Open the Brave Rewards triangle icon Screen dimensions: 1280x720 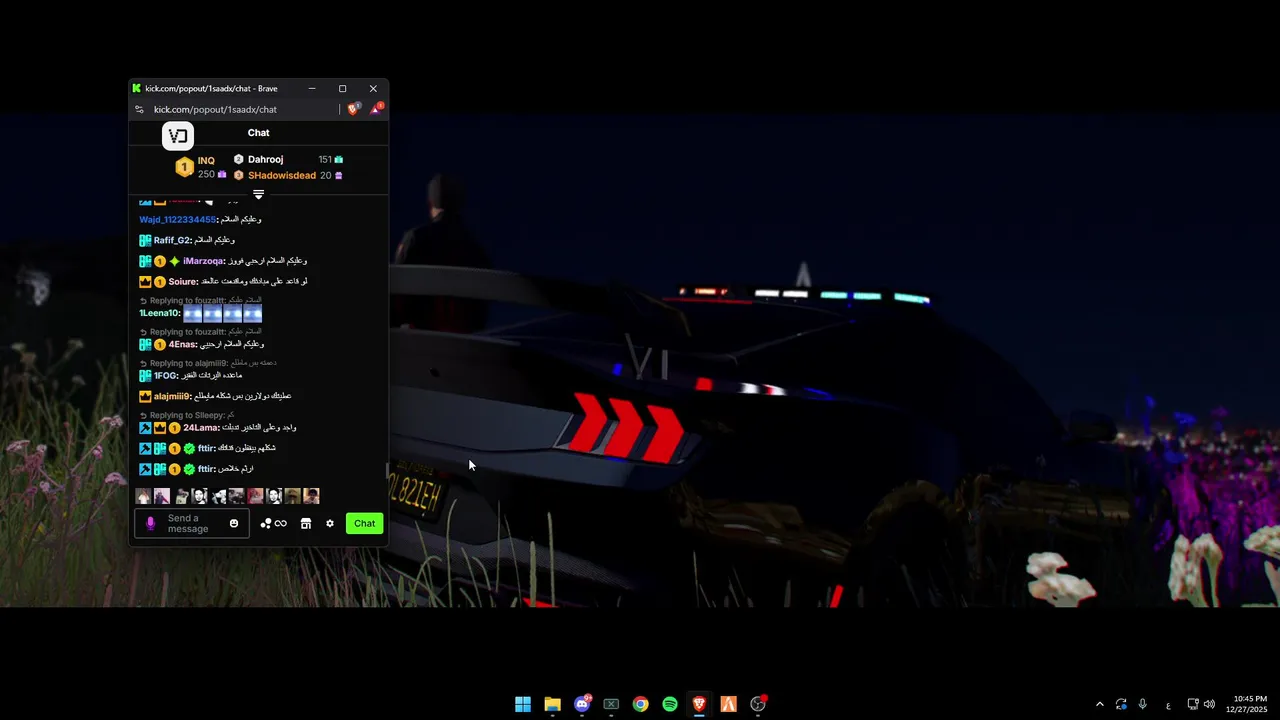(376, 109)
